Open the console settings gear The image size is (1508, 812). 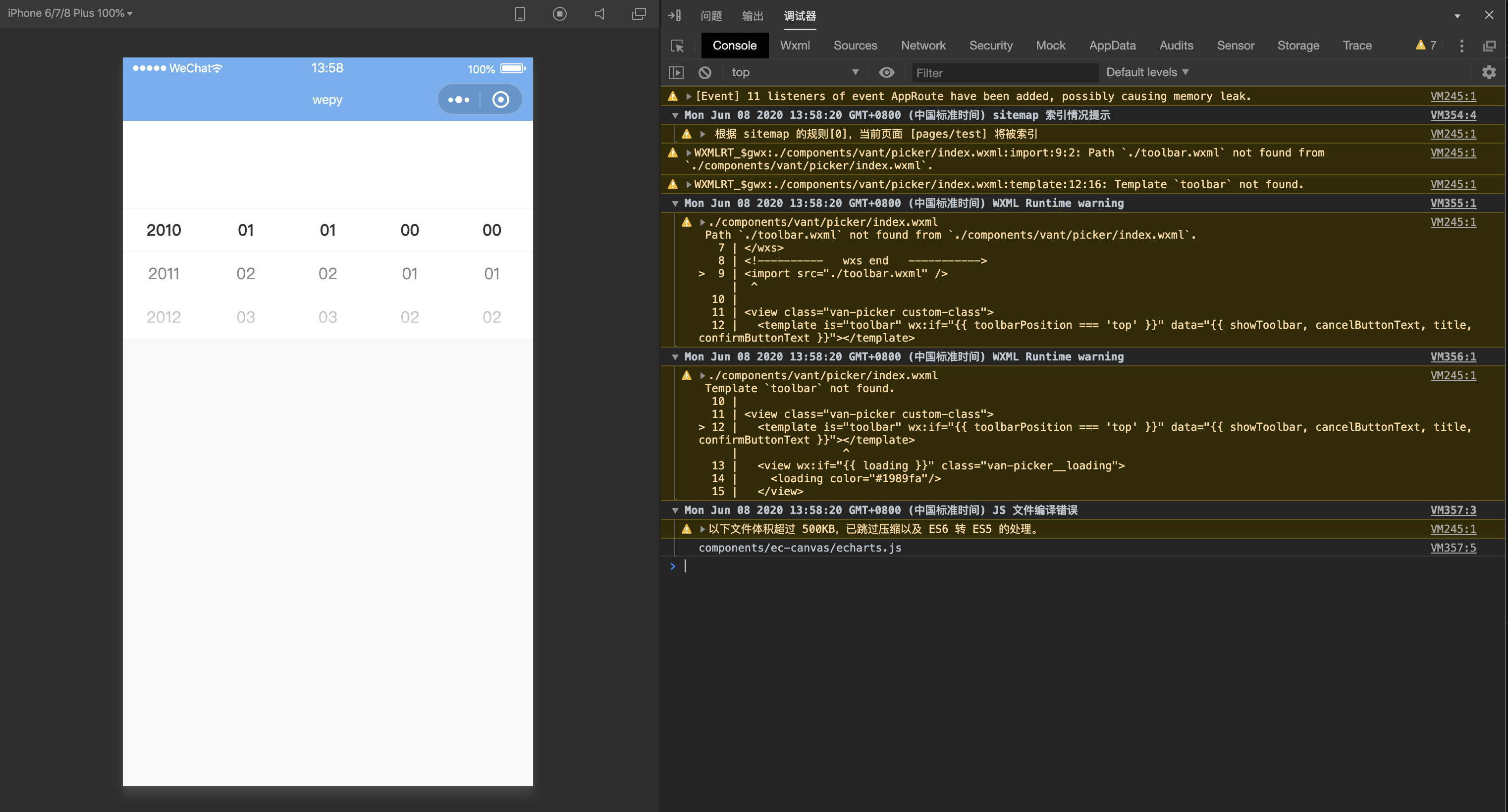[x=1489, y=72]
